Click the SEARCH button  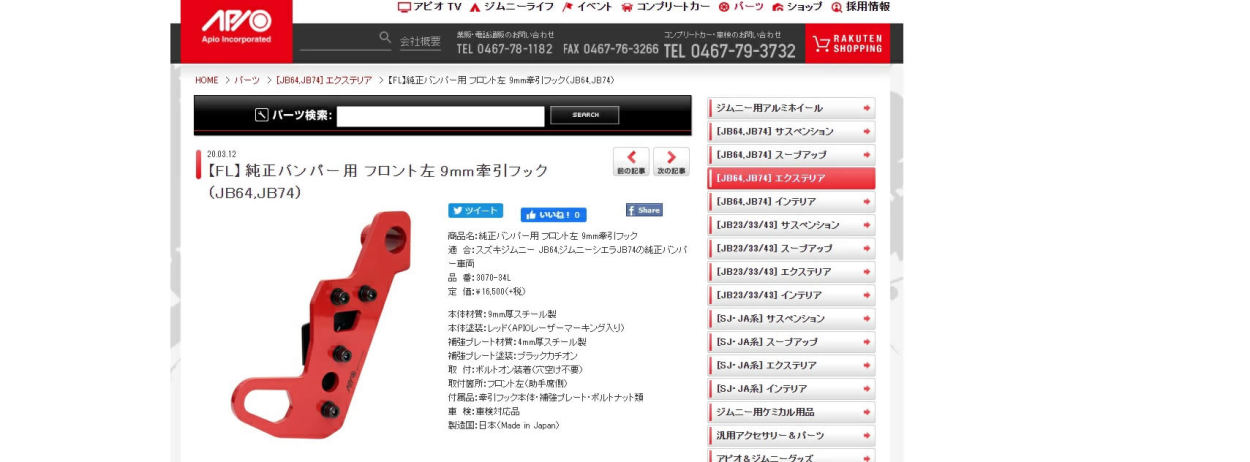coord(585,115)
